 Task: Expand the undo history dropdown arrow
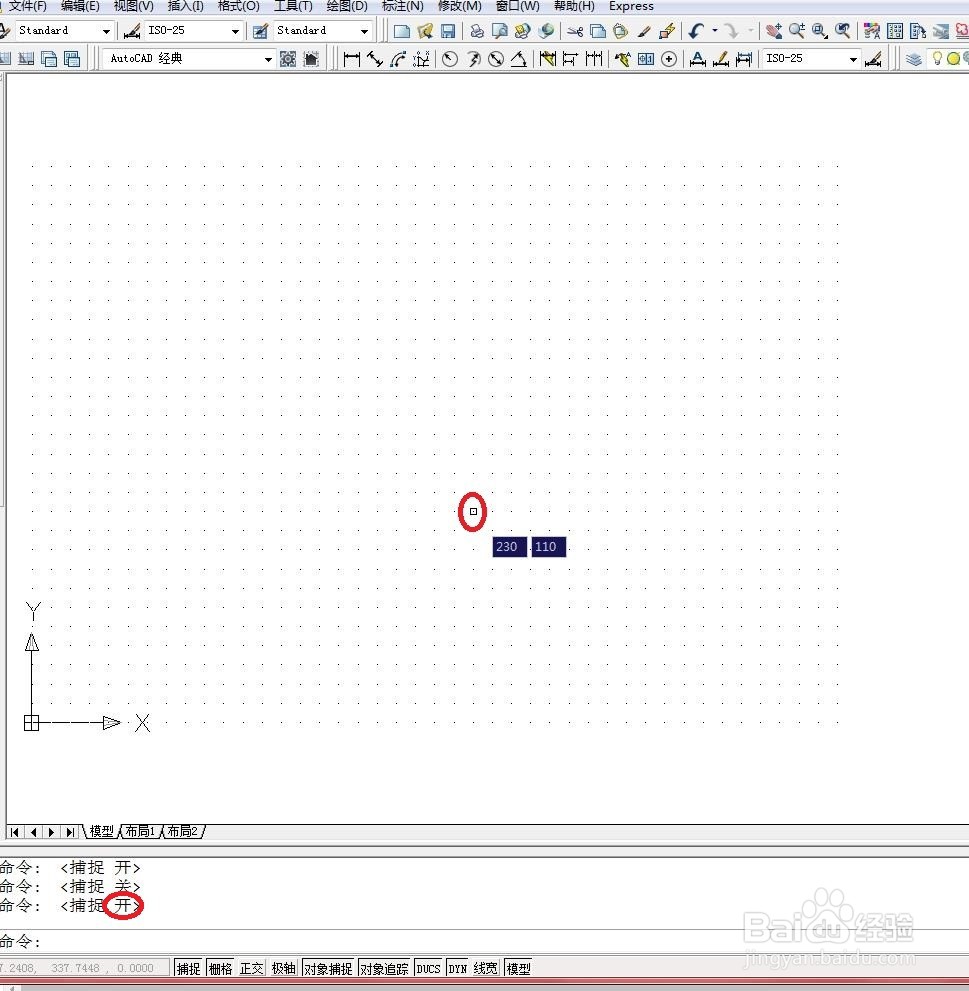point(715,31)
